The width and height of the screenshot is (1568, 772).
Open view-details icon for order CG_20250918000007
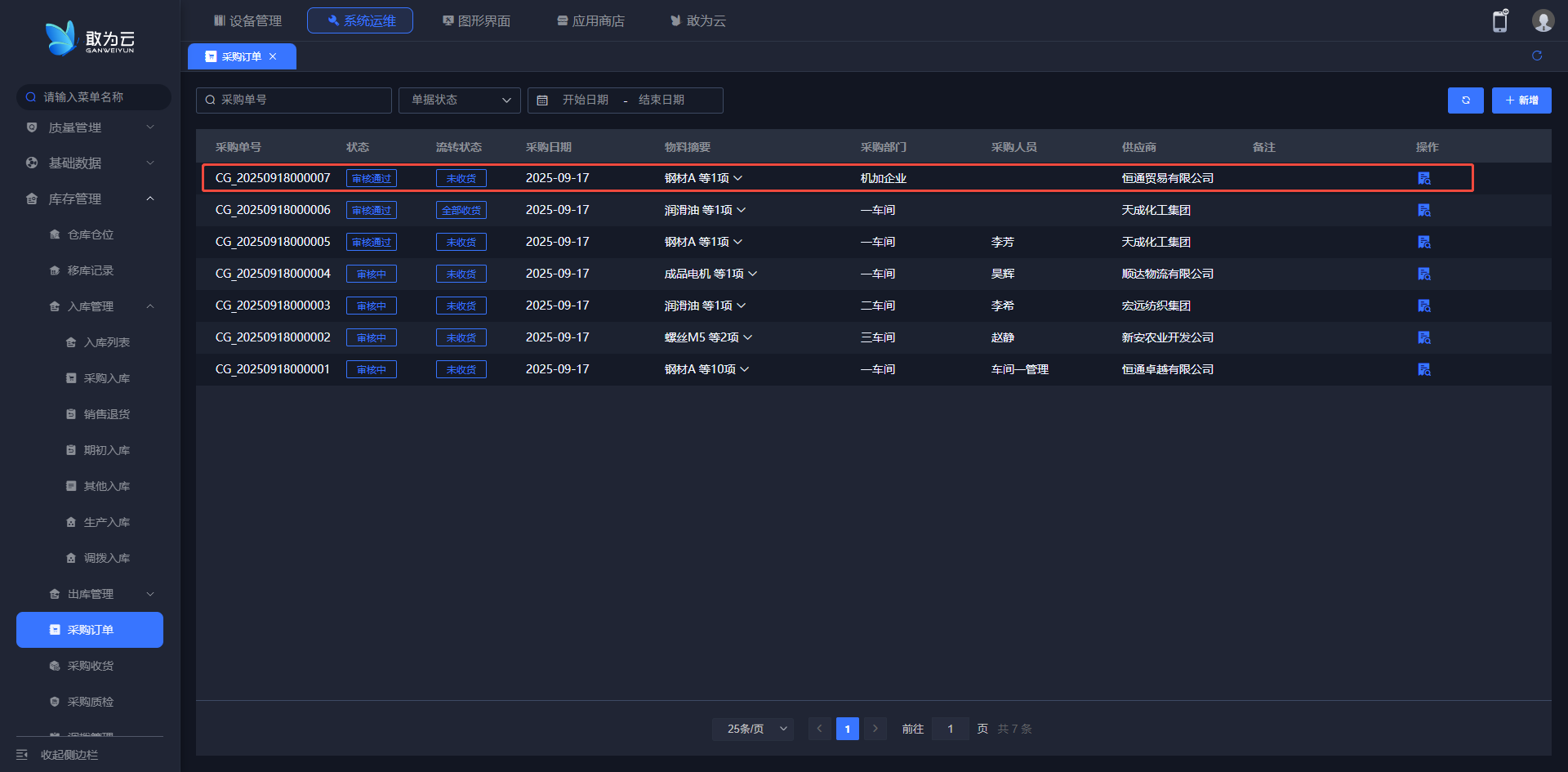point(1423,178)
